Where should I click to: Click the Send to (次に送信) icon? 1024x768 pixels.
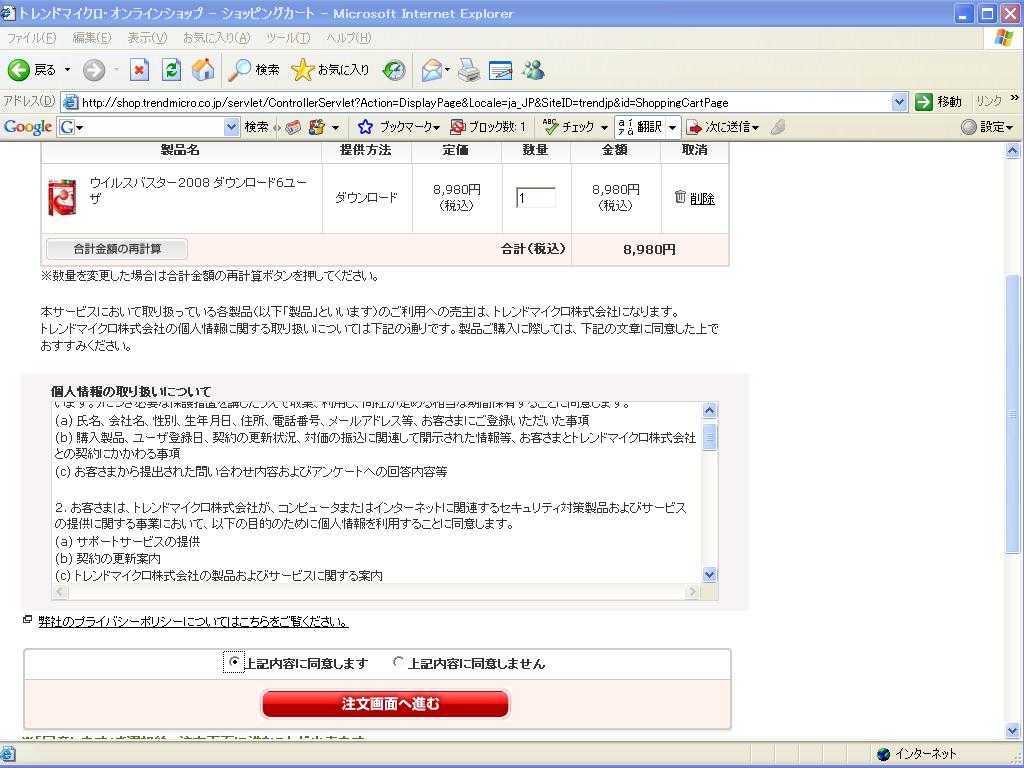pyautogui.click(x=695, y=127)
